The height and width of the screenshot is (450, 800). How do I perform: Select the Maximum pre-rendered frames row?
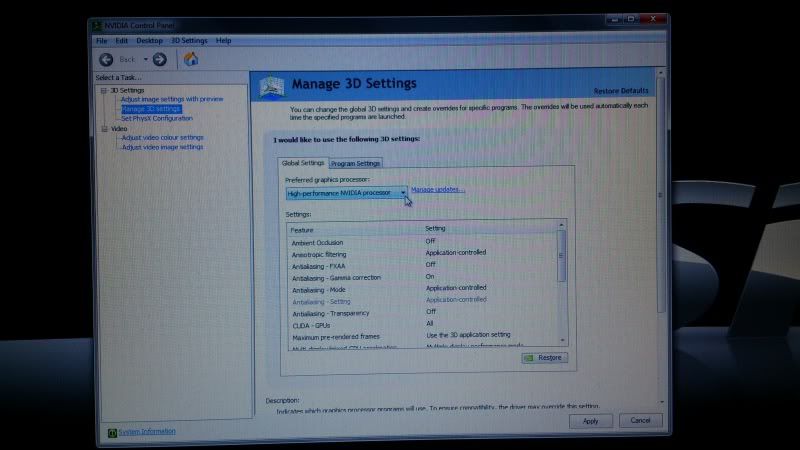click(x=422, y=336)
